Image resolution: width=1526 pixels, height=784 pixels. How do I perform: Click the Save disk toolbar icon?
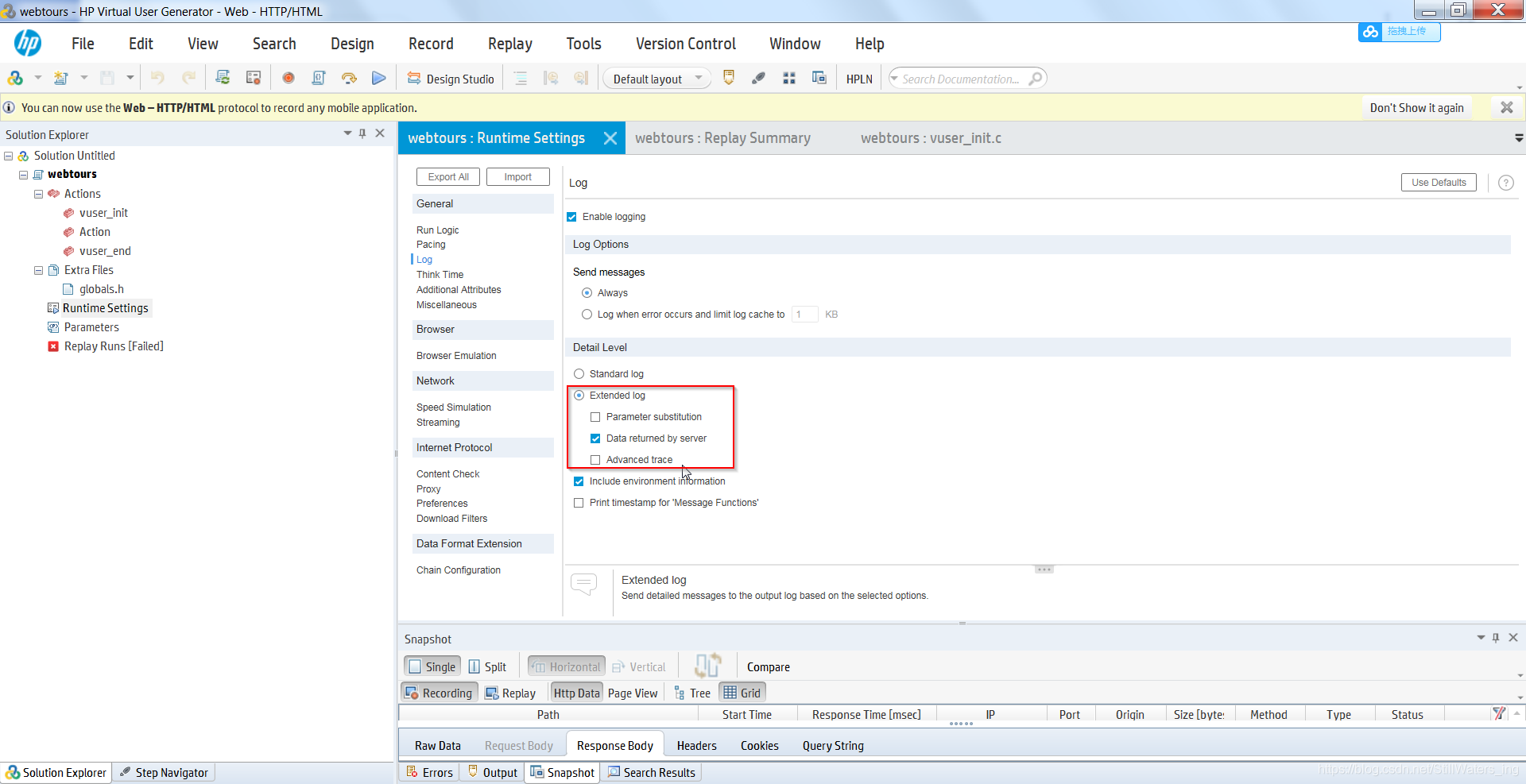[x=107, y=78]
